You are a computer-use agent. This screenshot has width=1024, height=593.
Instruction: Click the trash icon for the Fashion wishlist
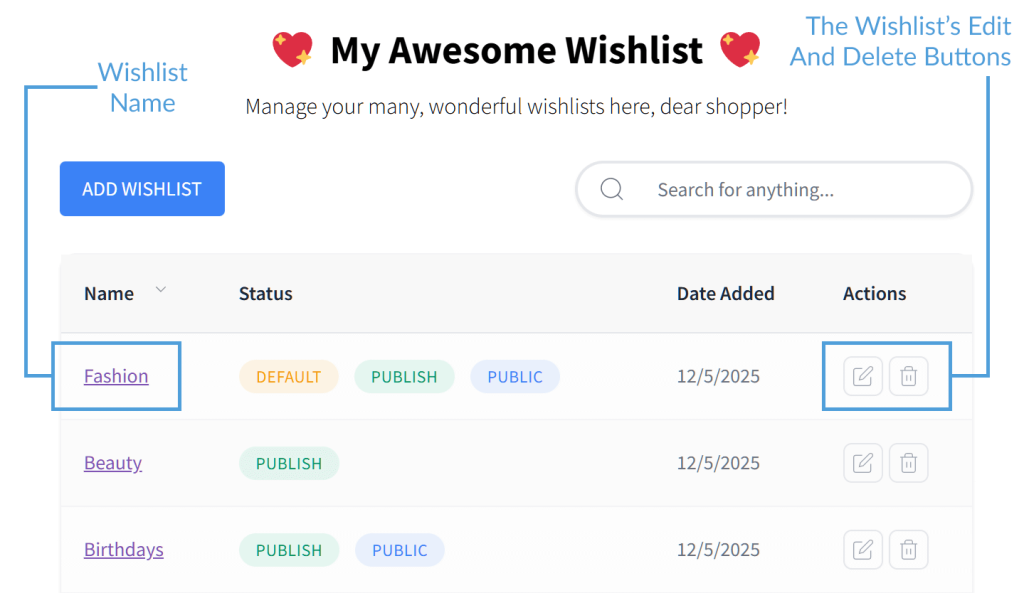point(908,376)
